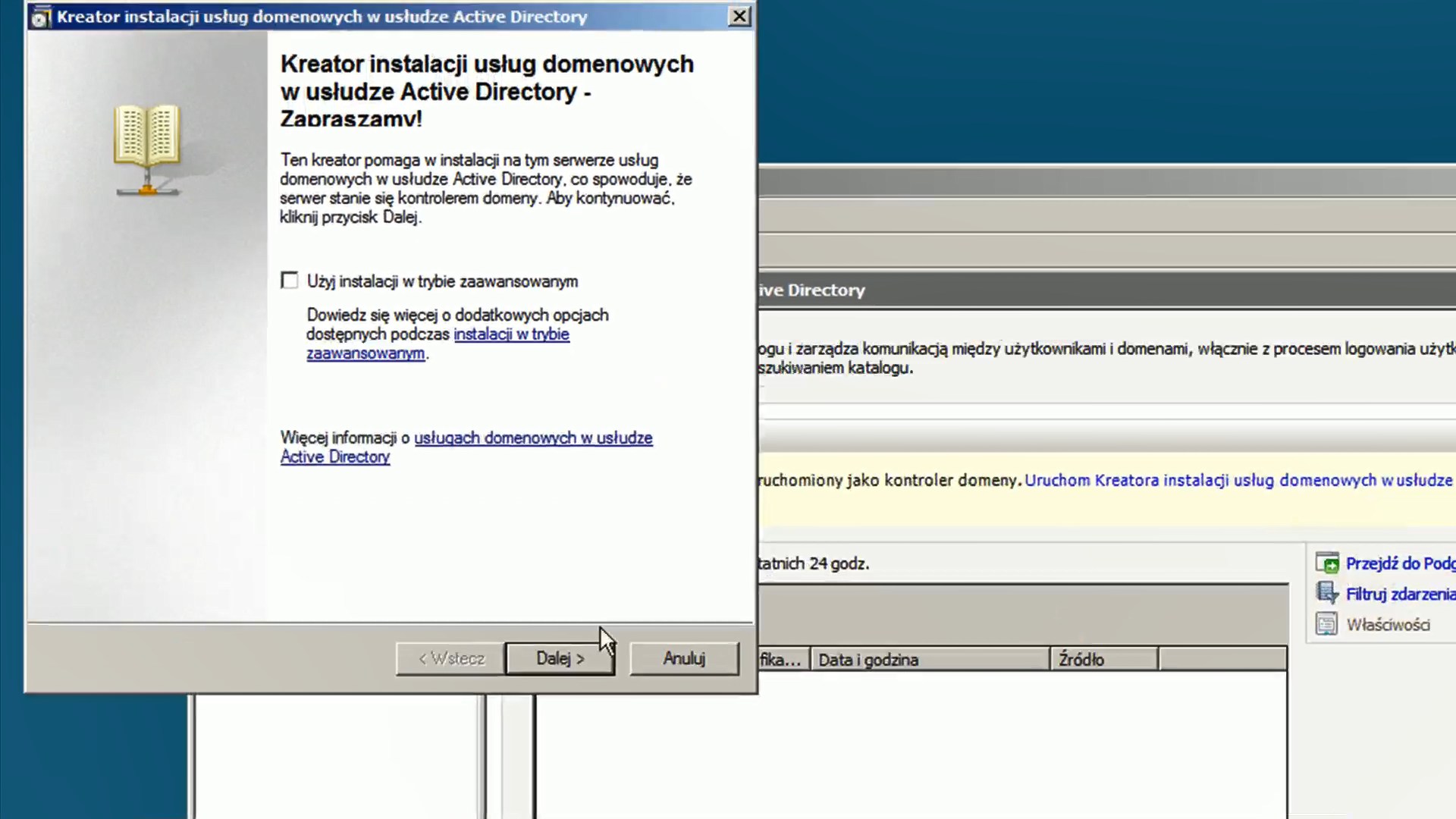Viewport: 1456px width, 819px height.
Task: Open 'usługach domenowych w usłudze Active Directory' link
Action: coord(466,447)
